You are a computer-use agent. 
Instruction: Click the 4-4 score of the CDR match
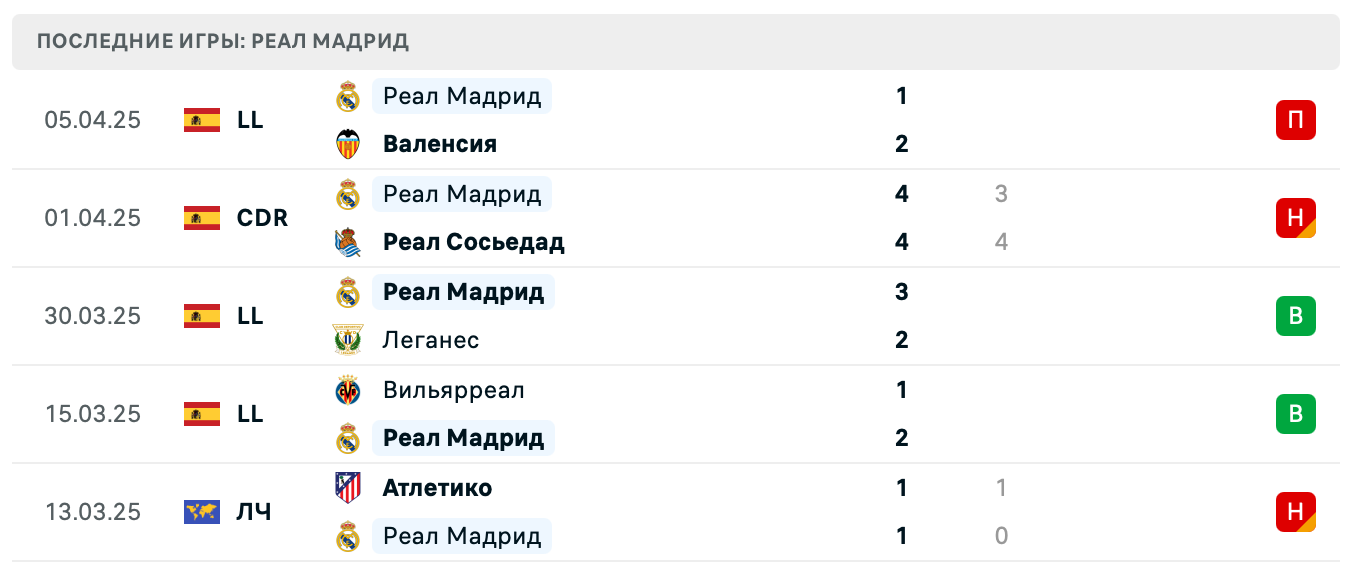coord(901,218)
